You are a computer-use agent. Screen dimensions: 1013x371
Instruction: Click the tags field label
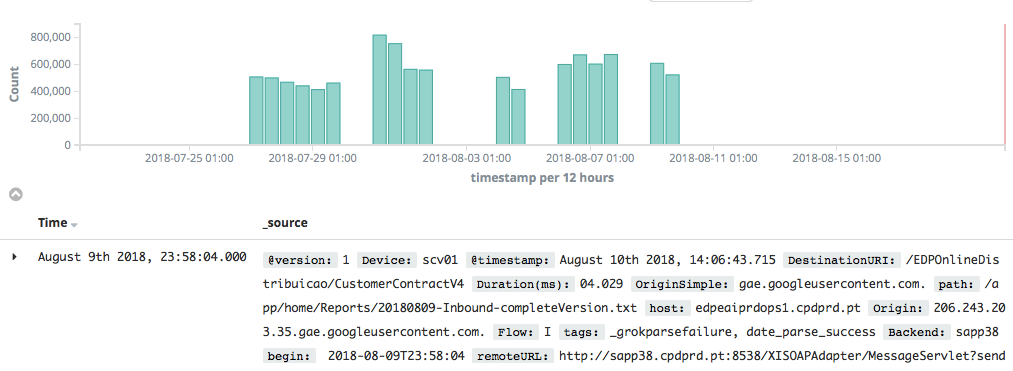coord(581,333)
